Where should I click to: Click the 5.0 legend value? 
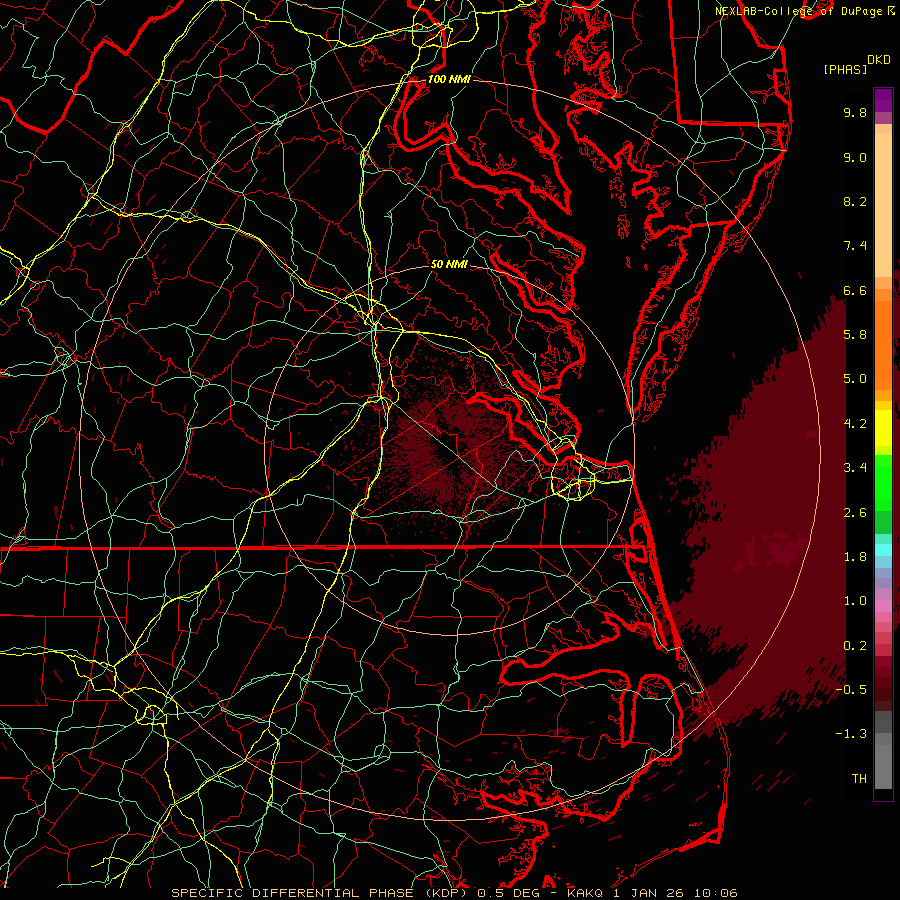[x=855, y=379]
